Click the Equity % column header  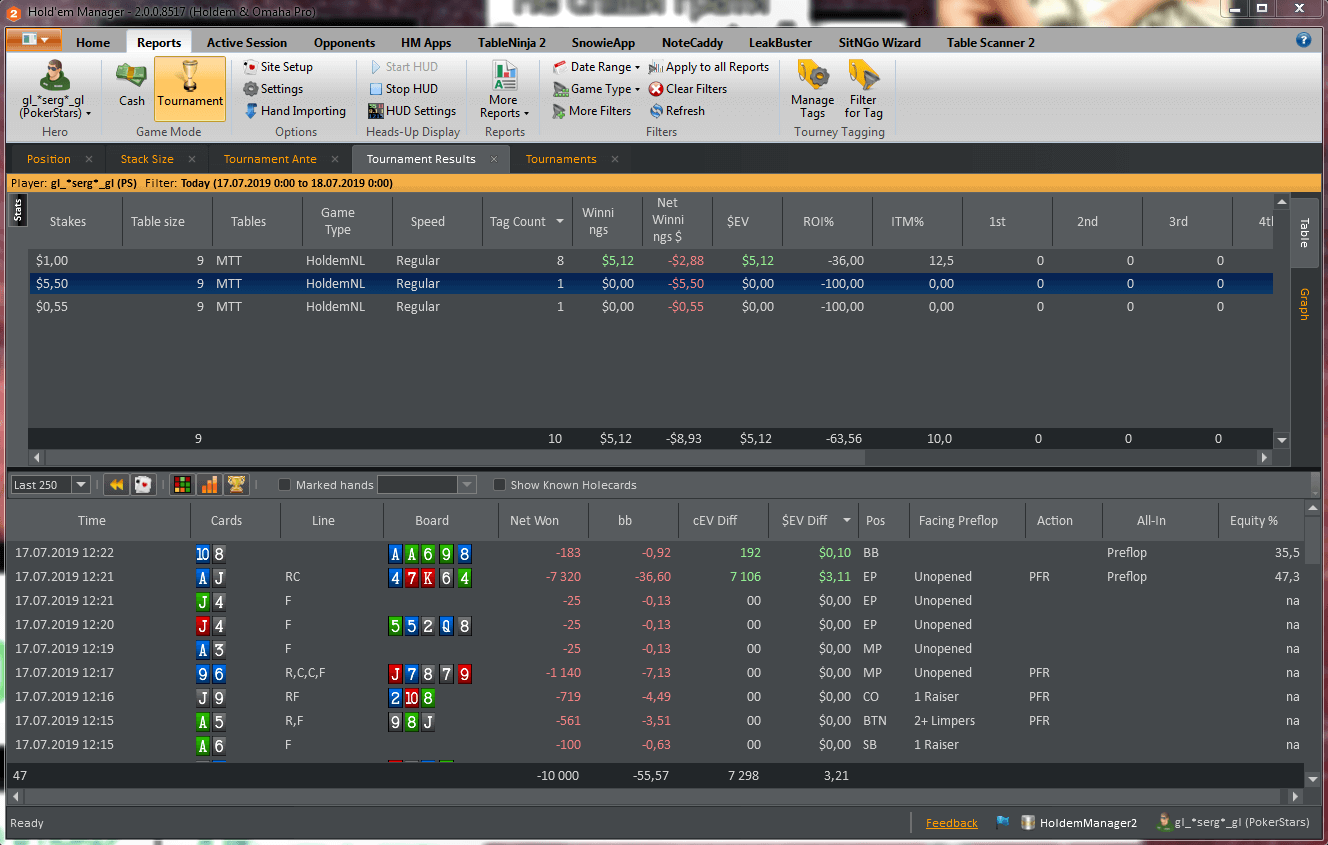pos(1253,520)
